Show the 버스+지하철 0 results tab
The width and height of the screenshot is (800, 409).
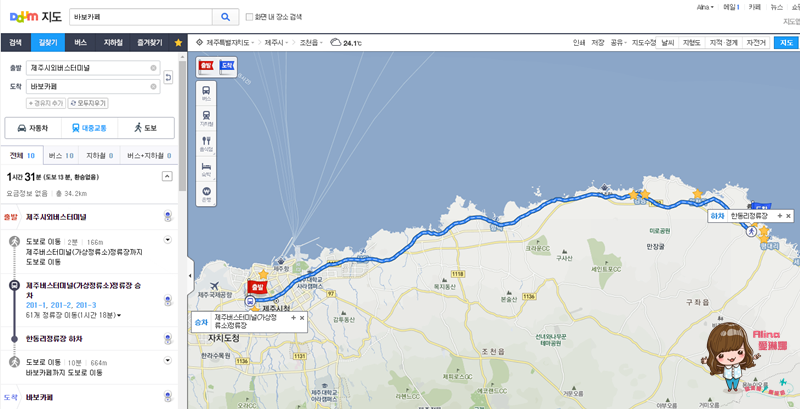pos(149,156)
